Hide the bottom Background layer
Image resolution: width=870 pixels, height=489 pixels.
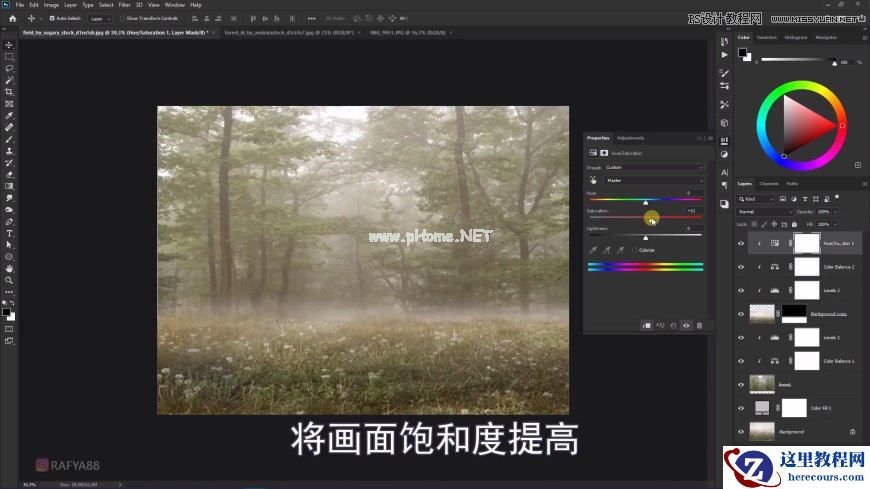pyautogui.click(x=741, y=432)
